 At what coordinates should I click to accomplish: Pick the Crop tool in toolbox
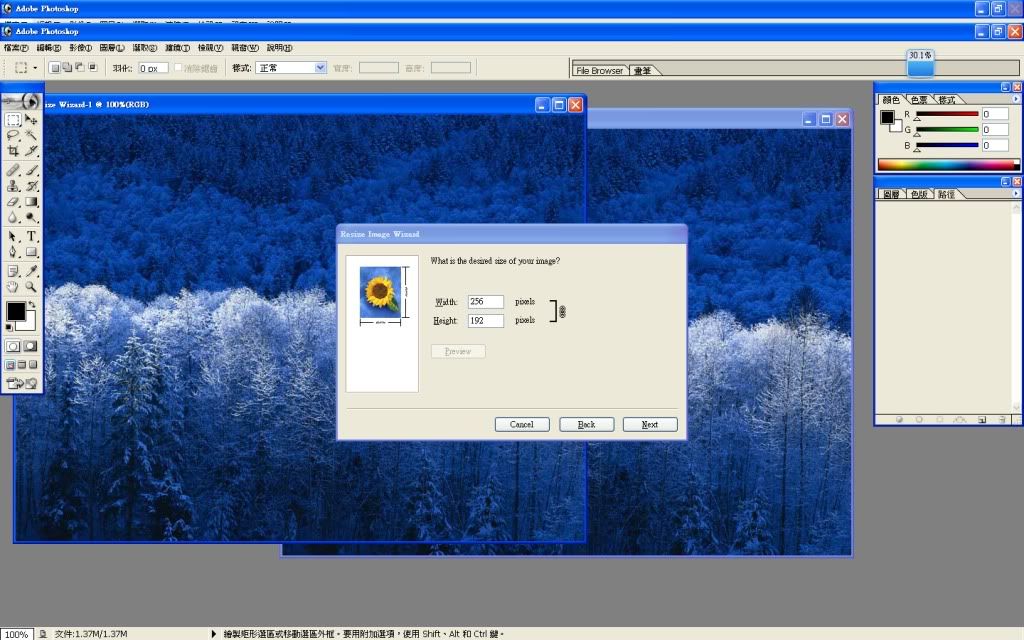pyautogui.click(x=13, y=150)
